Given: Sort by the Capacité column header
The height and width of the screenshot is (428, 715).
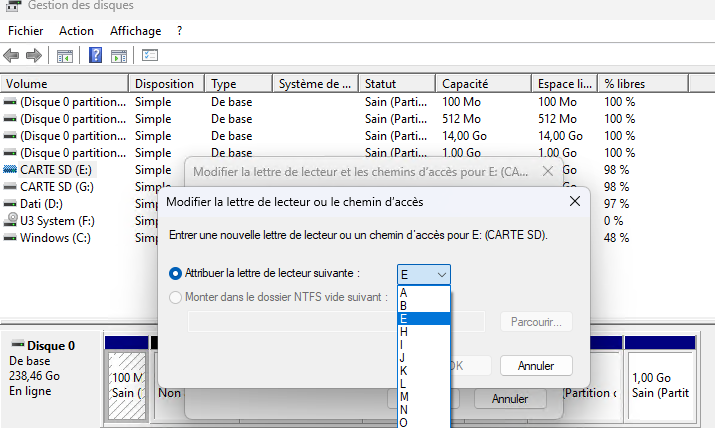Looking at the screenshot, I should 483,84.
